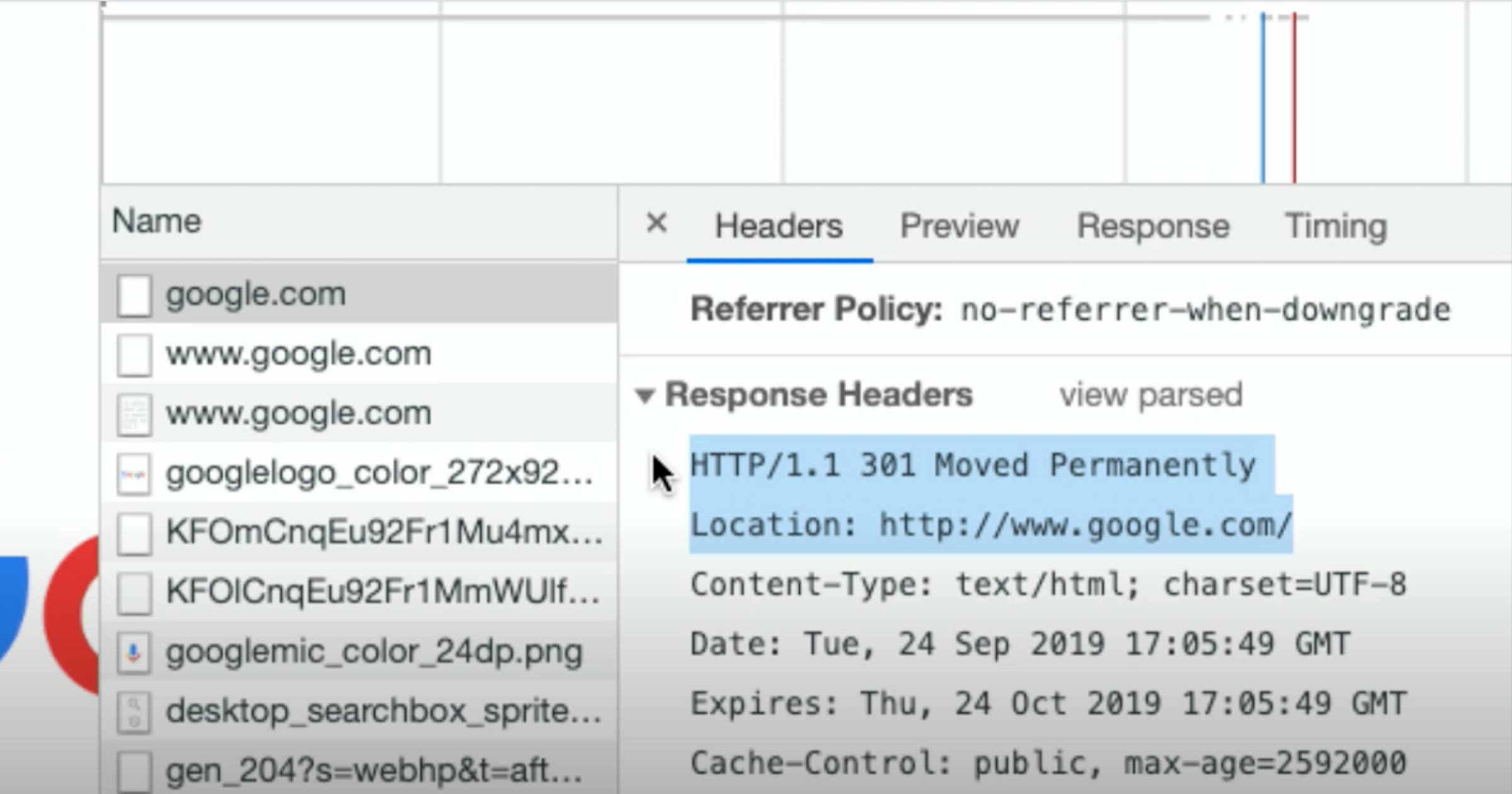Select the googlemic_color_24dp.png request
The height and width of the screenshot is (794, 1512).
pyautogui.click(x=359, y=652)
